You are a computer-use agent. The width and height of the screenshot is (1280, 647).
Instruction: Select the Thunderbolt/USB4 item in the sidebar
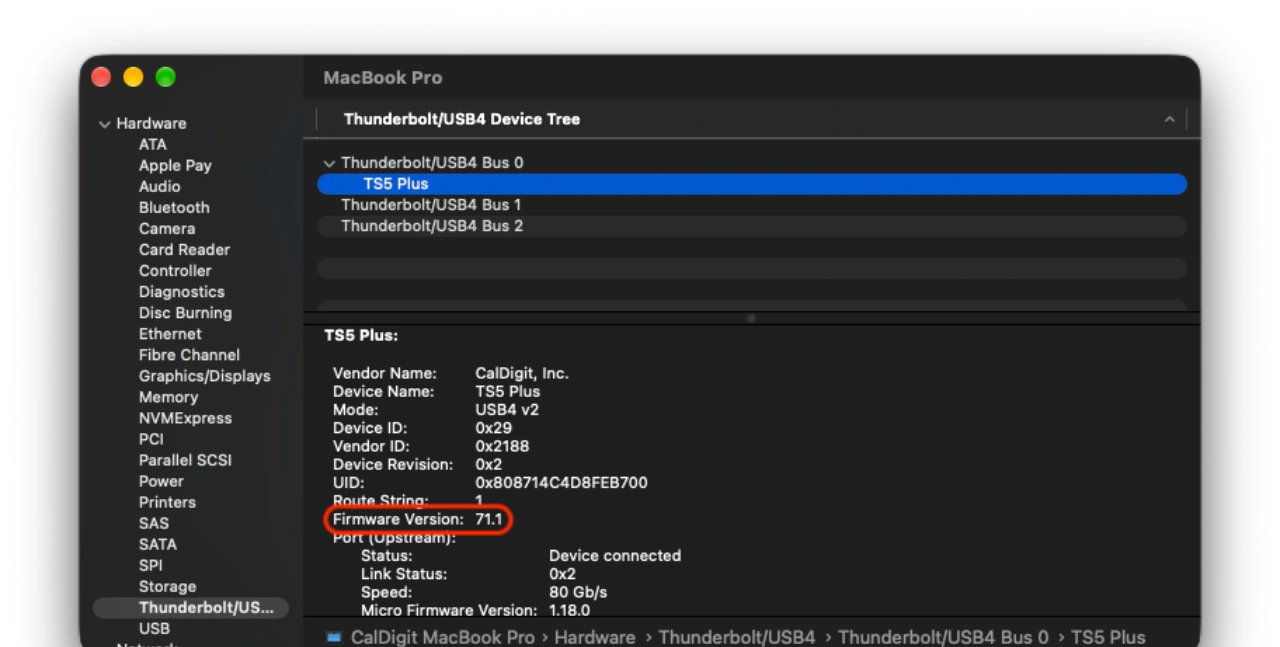[x=190, y=607]
